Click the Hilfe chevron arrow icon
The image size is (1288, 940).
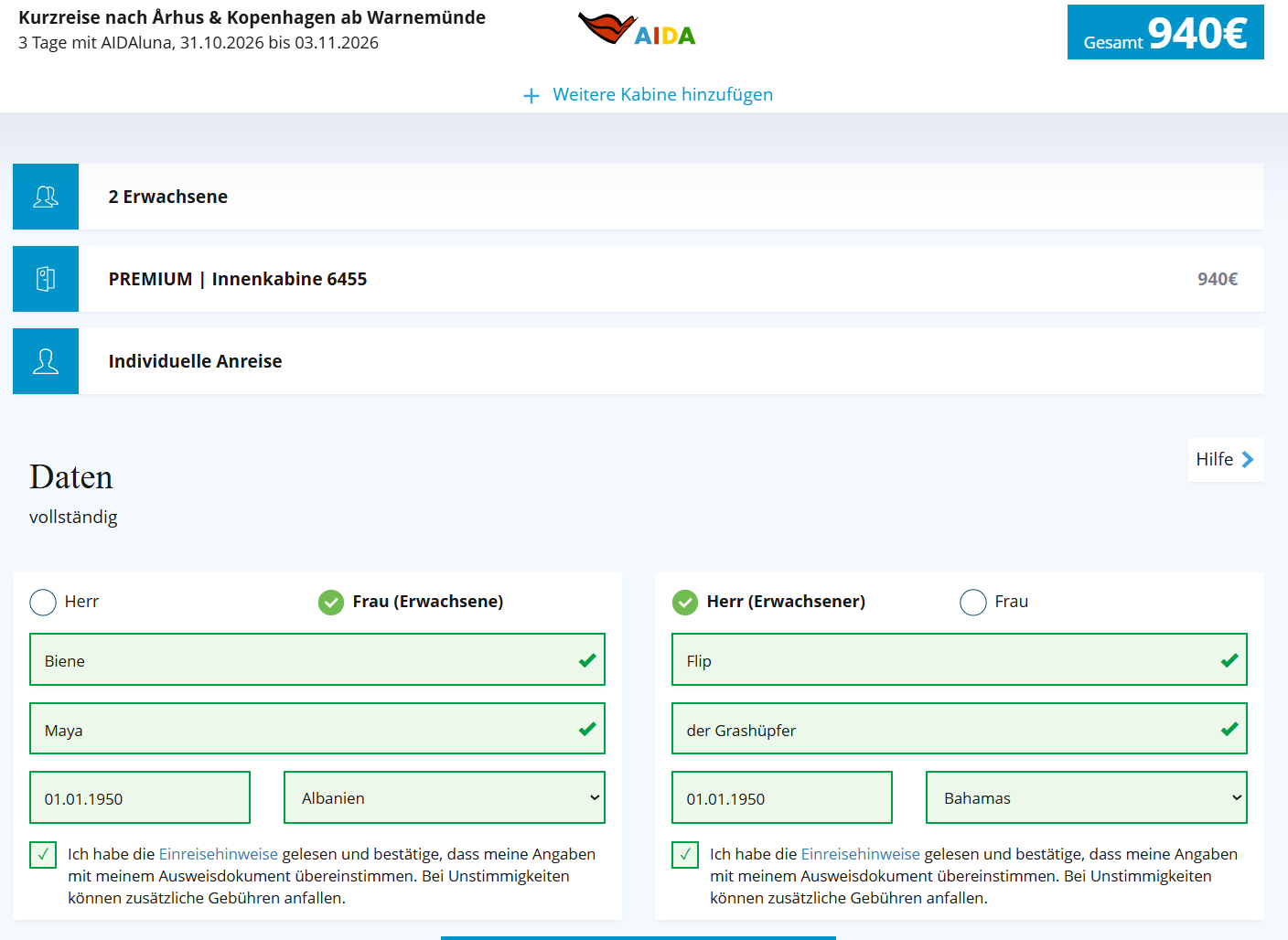1248,459
